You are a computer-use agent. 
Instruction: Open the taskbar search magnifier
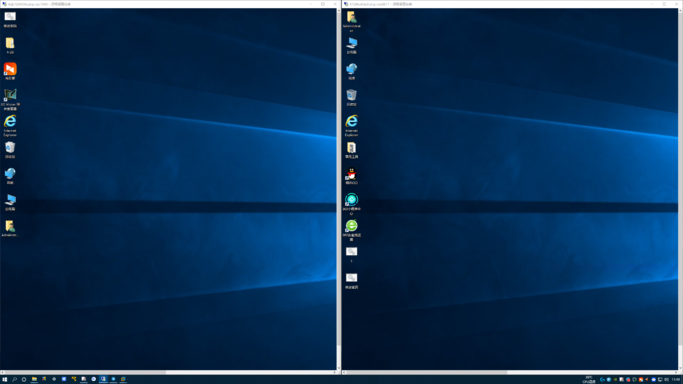(x=14, y=379)
